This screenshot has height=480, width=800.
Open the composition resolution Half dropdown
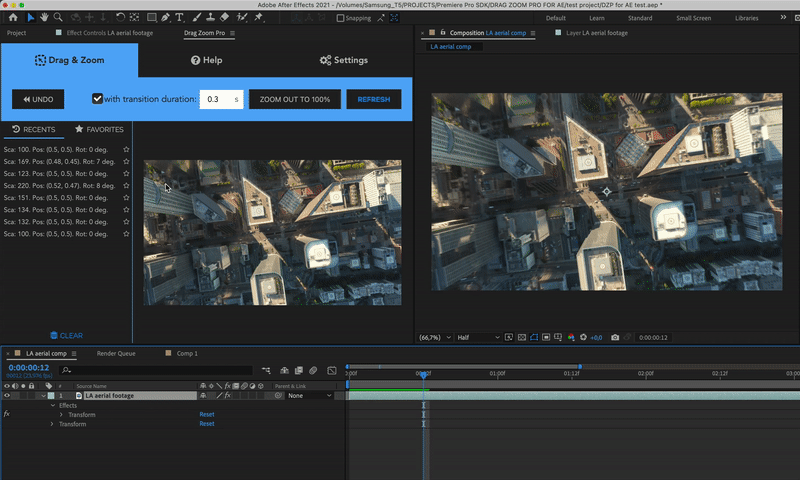(x=476, y=337)
